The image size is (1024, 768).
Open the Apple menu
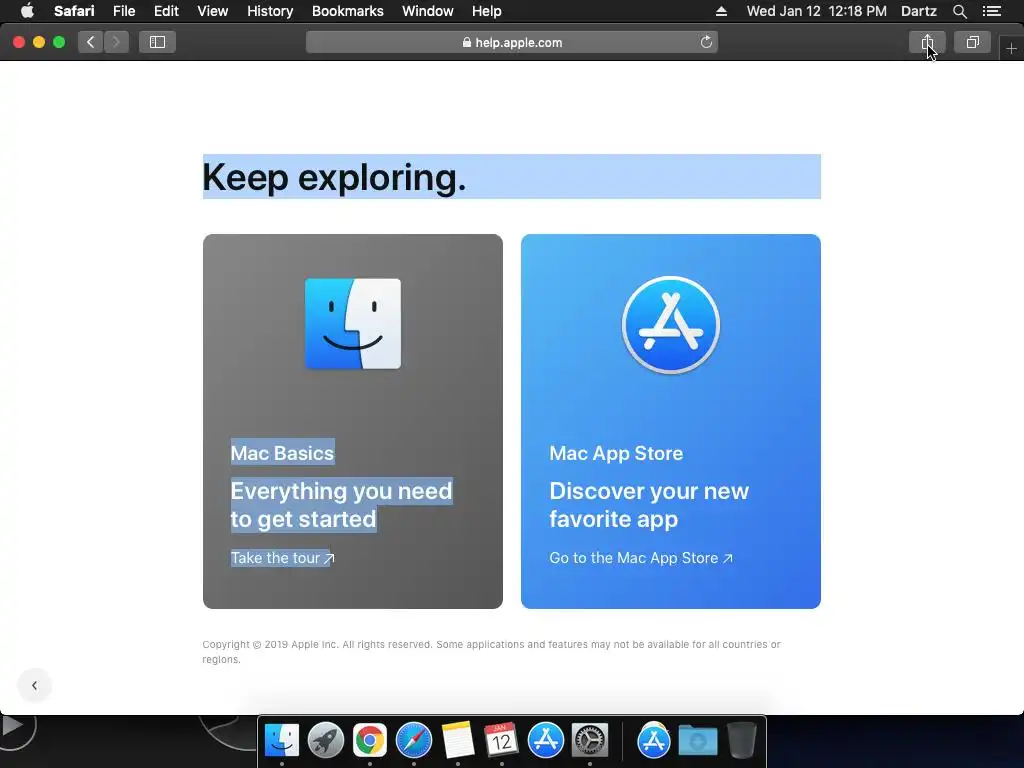click(x=27, y=11)
